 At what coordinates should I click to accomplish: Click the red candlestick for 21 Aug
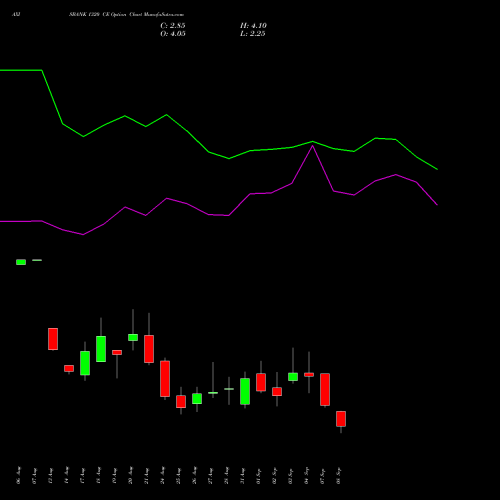(149, 349)
